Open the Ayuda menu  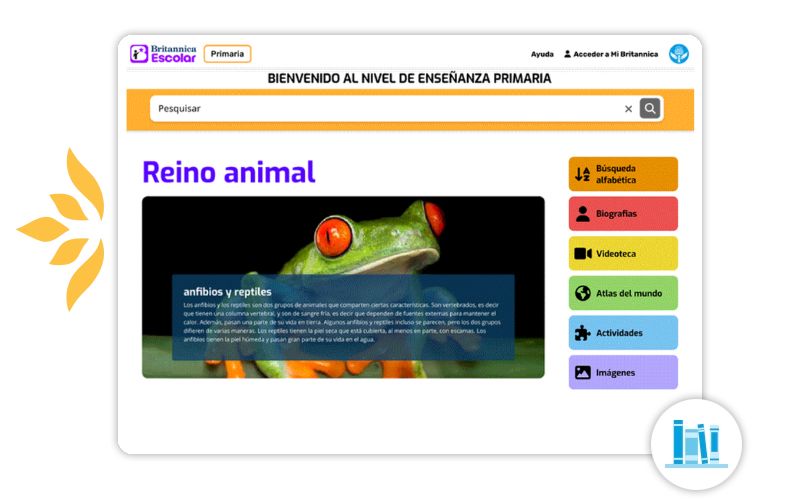542,54
